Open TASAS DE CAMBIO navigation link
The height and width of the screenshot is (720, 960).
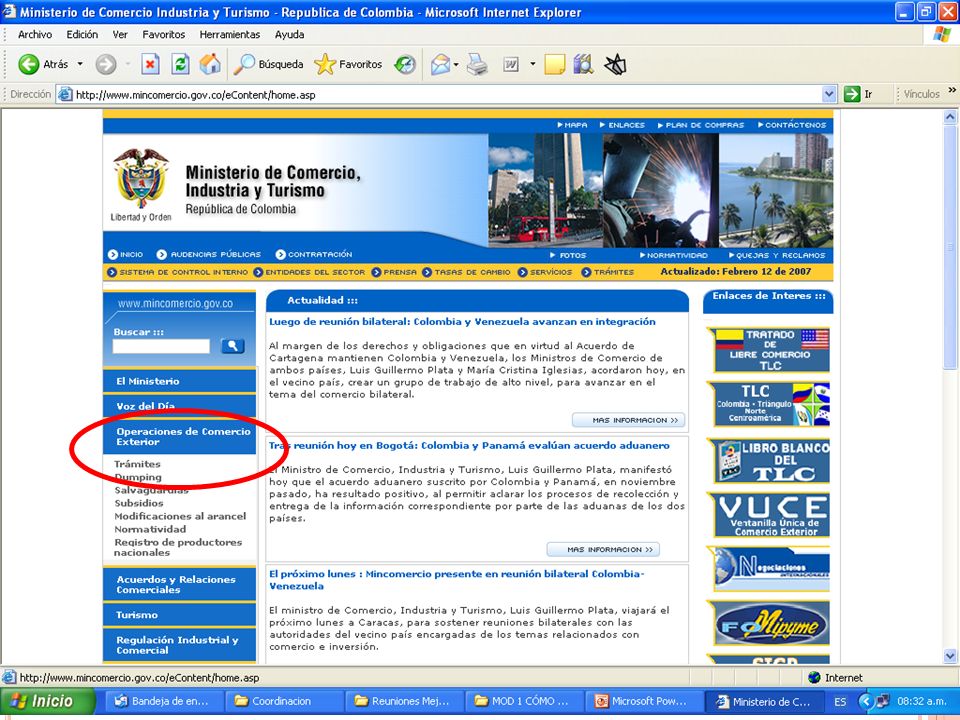467,272
